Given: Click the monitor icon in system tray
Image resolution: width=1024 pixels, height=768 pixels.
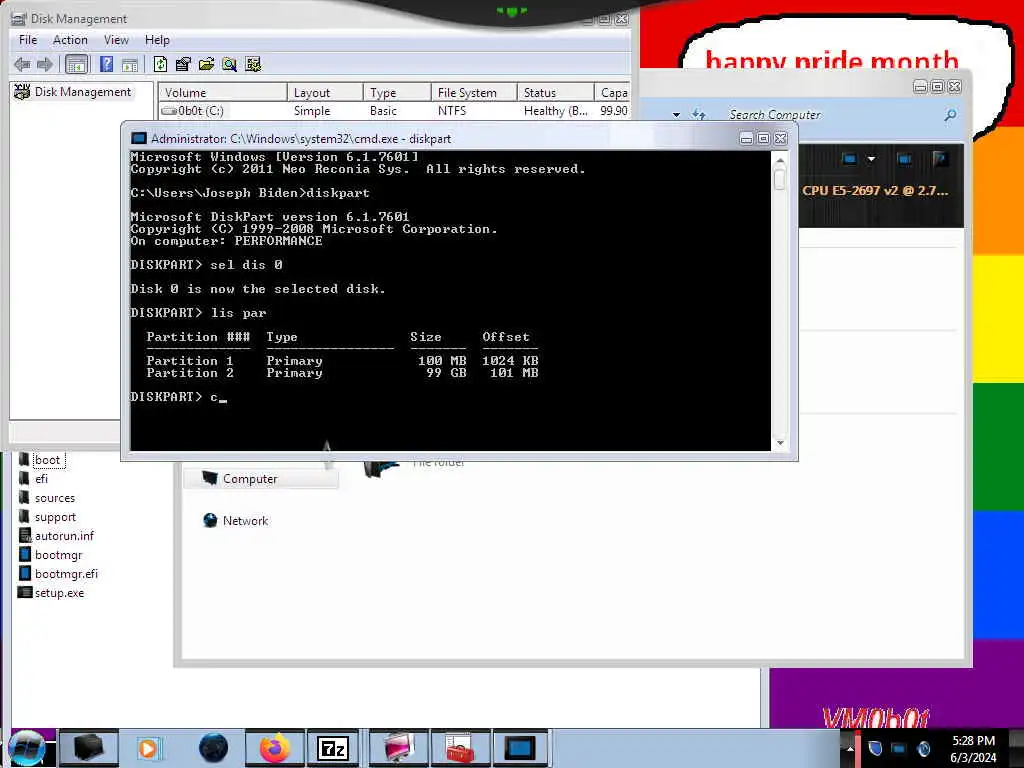Looking at the screenshot, I should 899,748.
